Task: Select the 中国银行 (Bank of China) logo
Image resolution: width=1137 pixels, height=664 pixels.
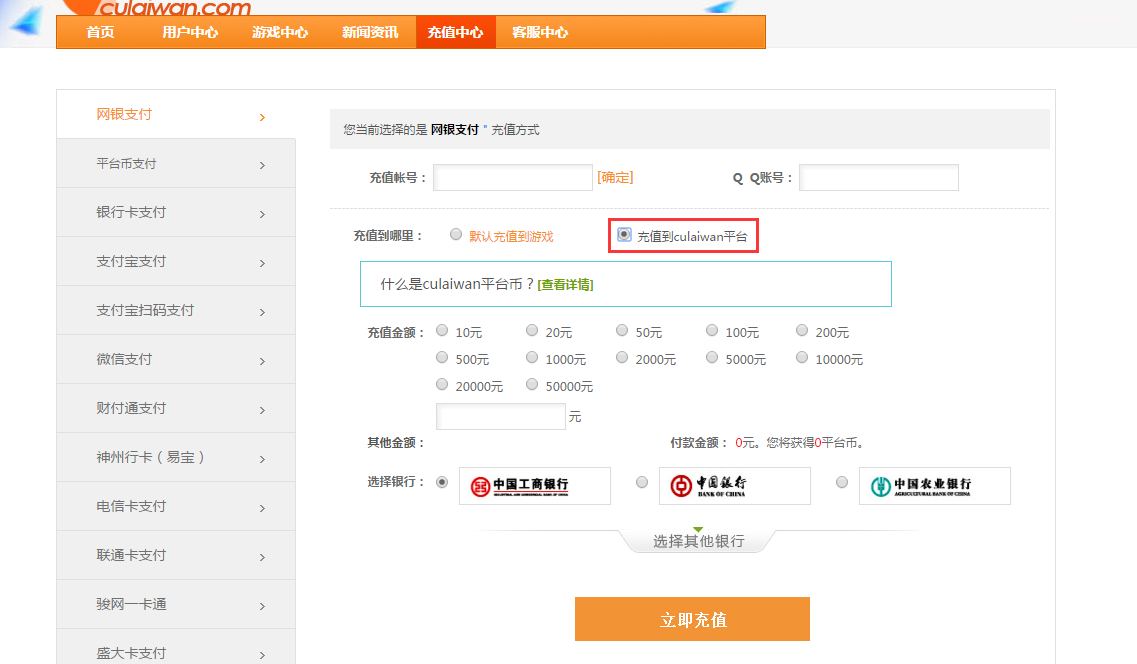Action: [735, 486]
